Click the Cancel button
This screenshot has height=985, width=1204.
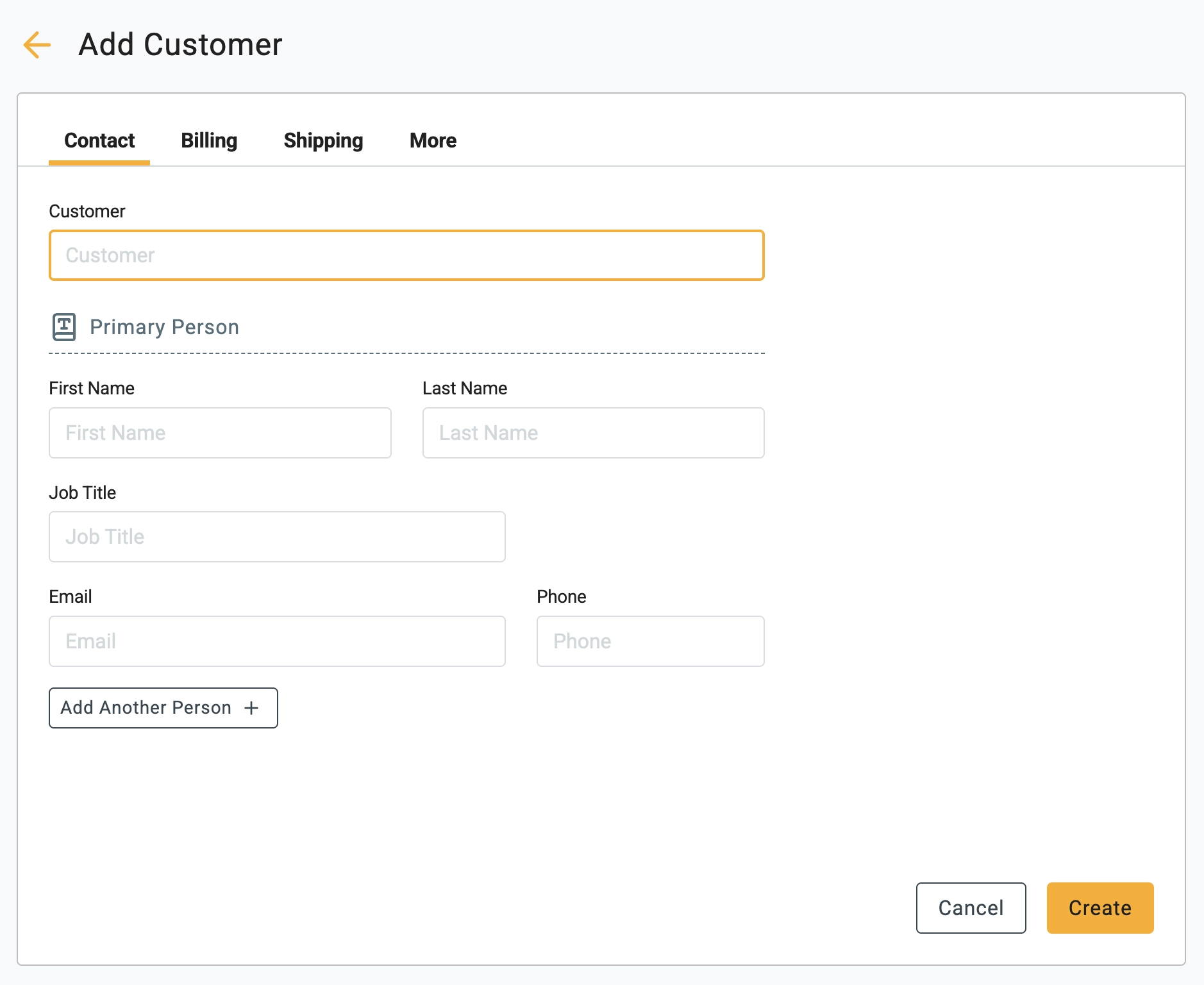click(971, 907)
